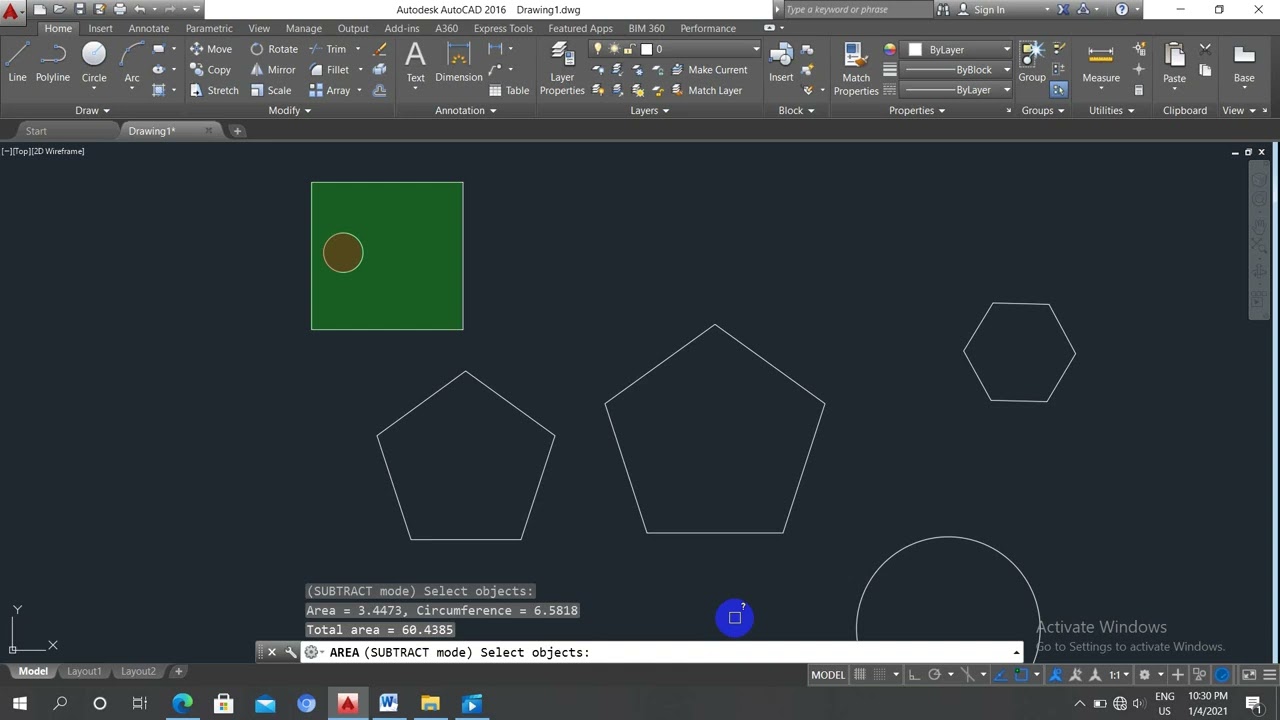Click the MODEL space button in status bar

point(828,675)
